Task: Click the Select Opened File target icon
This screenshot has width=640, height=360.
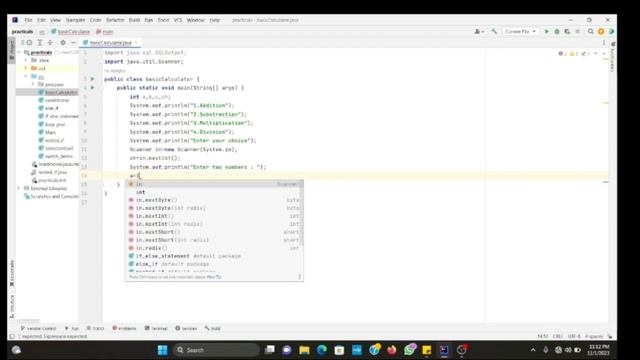Action: [x=29, y=42]
